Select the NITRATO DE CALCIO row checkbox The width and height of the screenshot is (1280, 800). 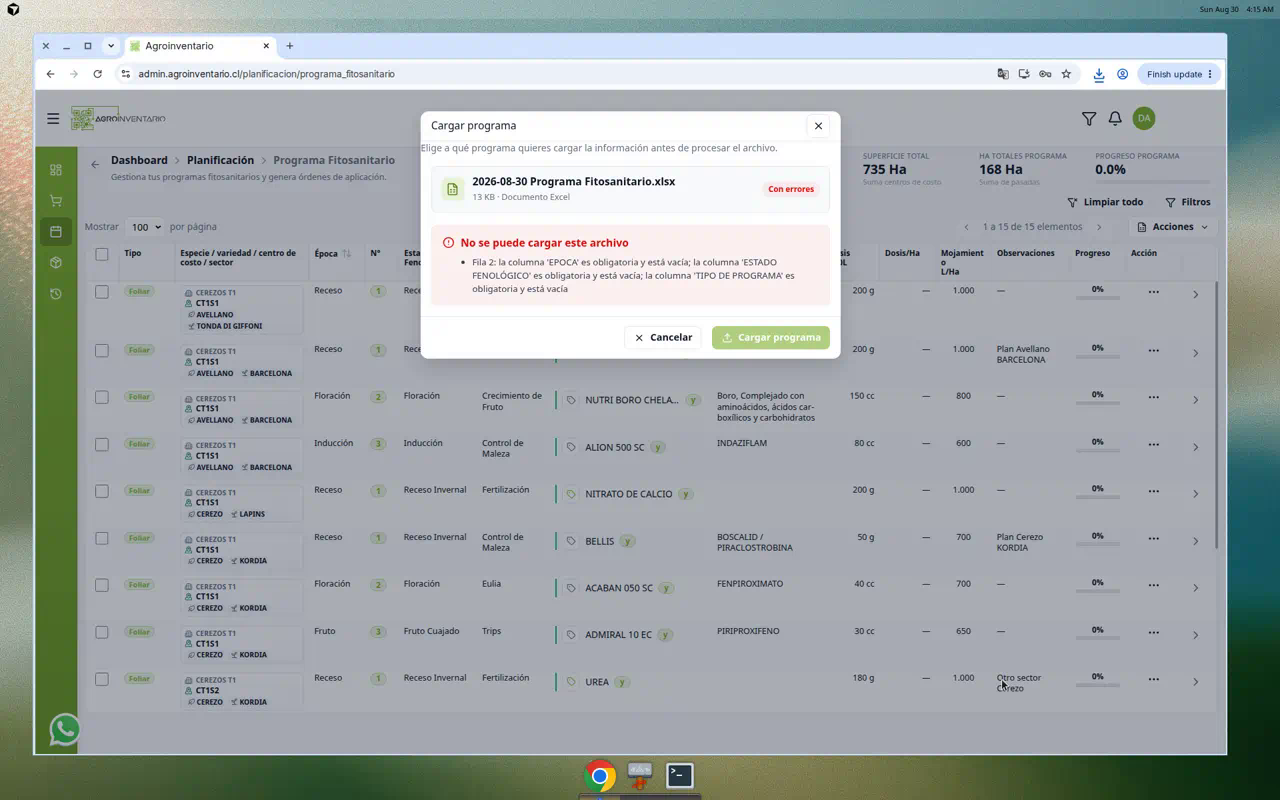102,491
